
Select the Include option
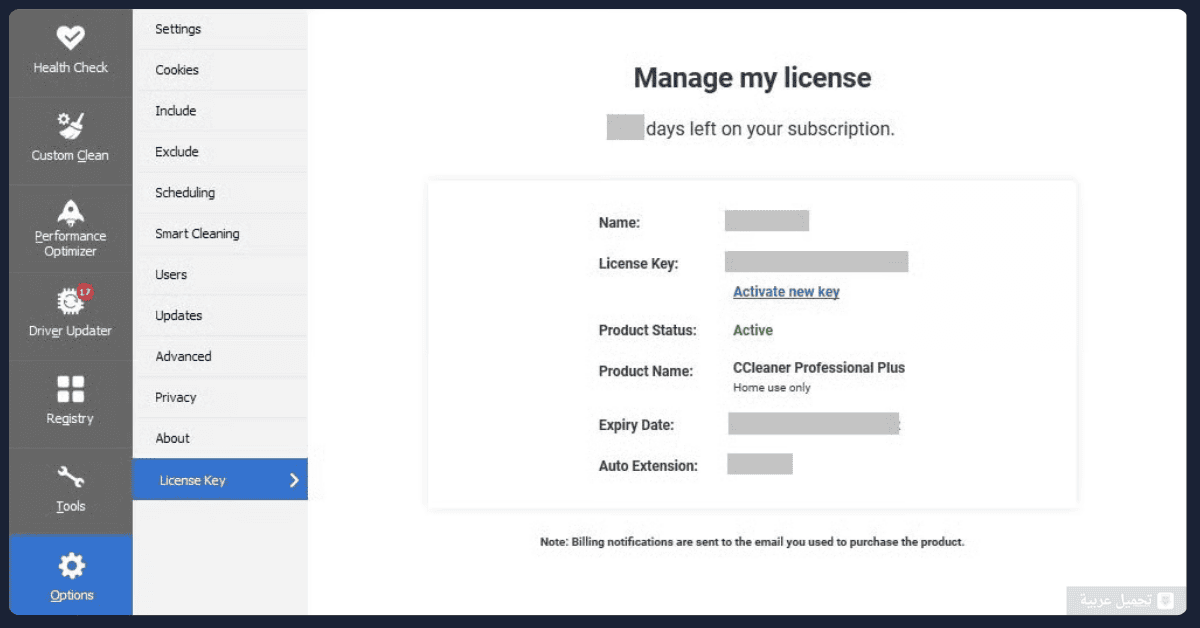176,111
